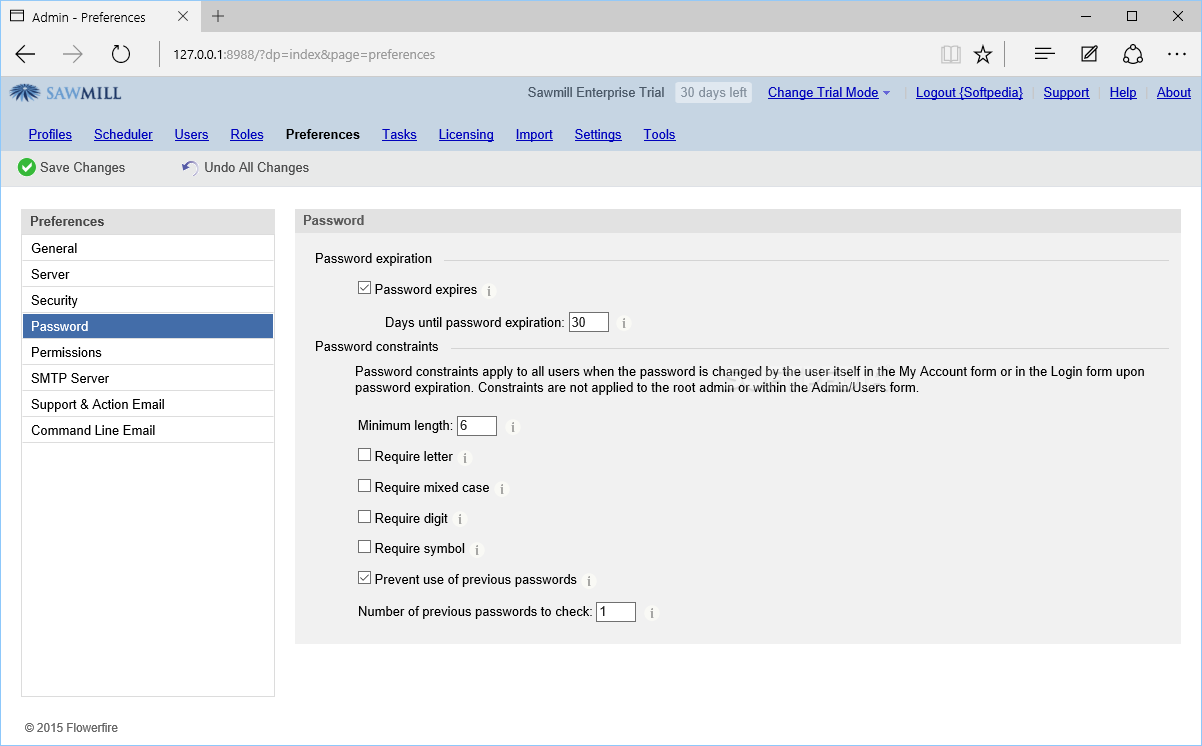Image resolution: width=1202 pixels, height=746 pixels.
Task: Expand the Change Trial Mode dropdown
Action: click(828, 92)
